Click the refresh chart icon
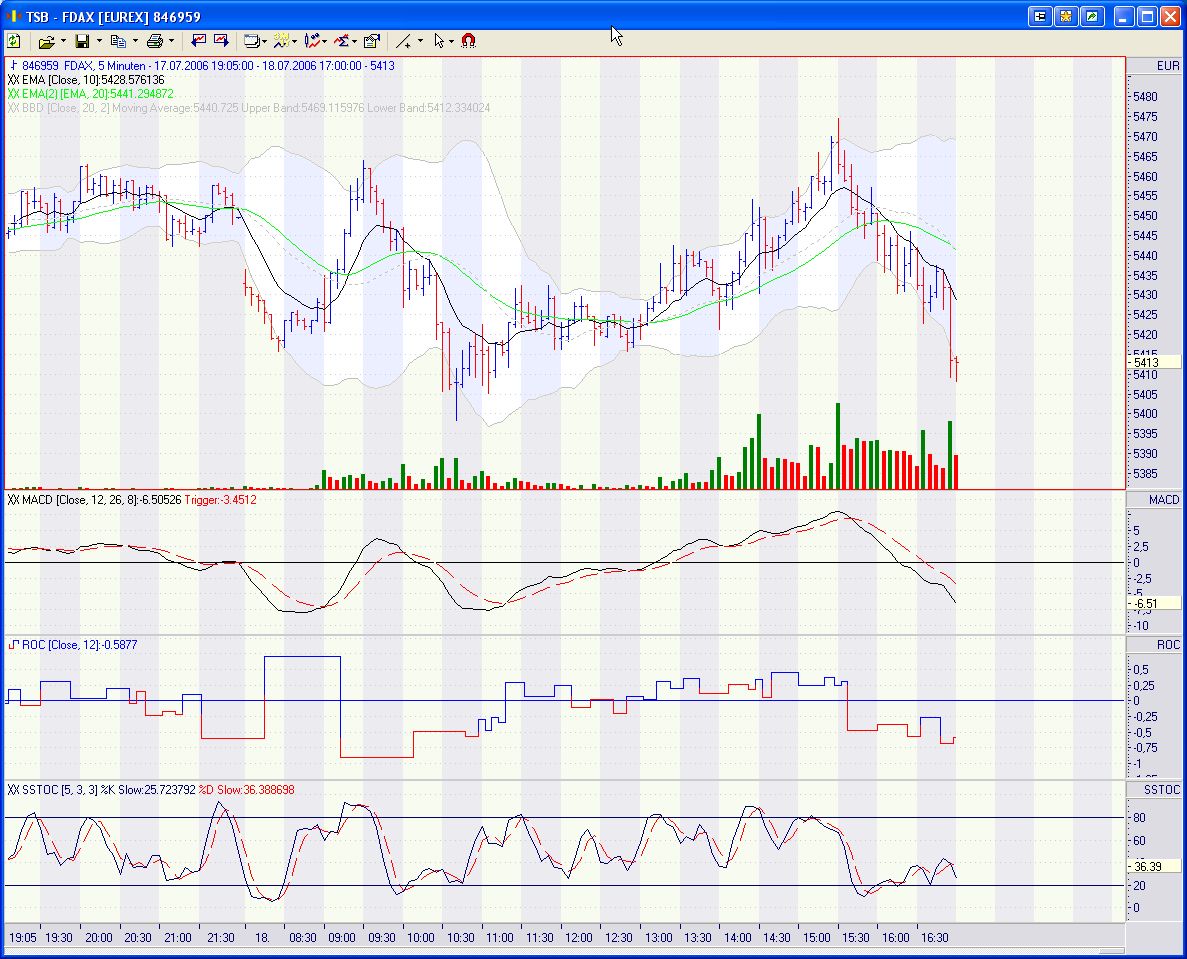The image size is (1187, 959). pos(14,40)
